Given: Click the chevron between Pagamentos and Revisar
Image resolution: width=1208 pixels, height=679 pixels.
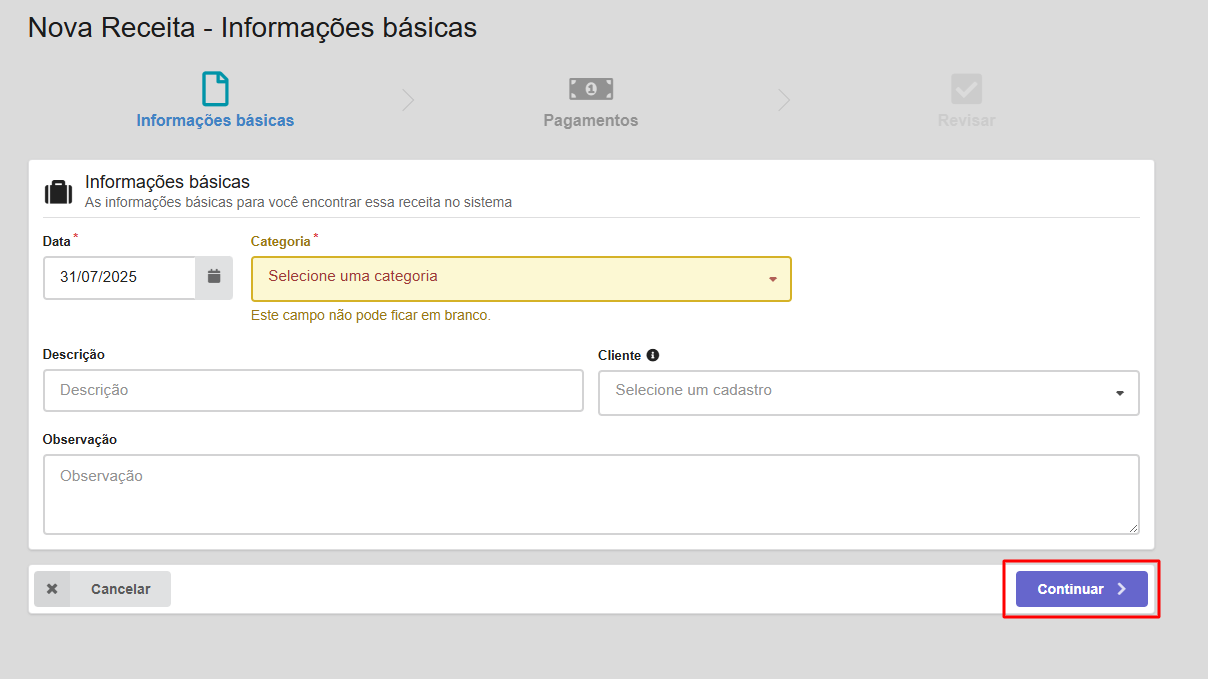Looking at the screenshot, I should (x=783, y=99).
